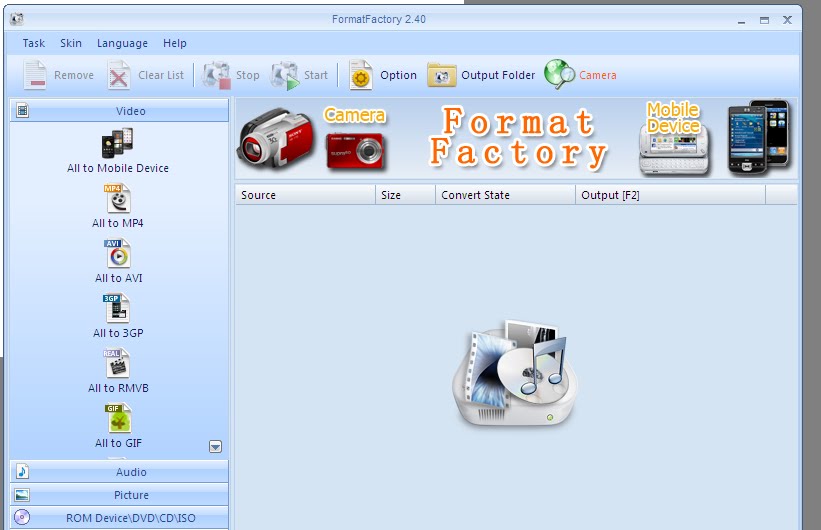The height and width of the screenshot is (530, 821).
Task: Click the Remove text label in toolbar
Action: (x=74, y=75)
